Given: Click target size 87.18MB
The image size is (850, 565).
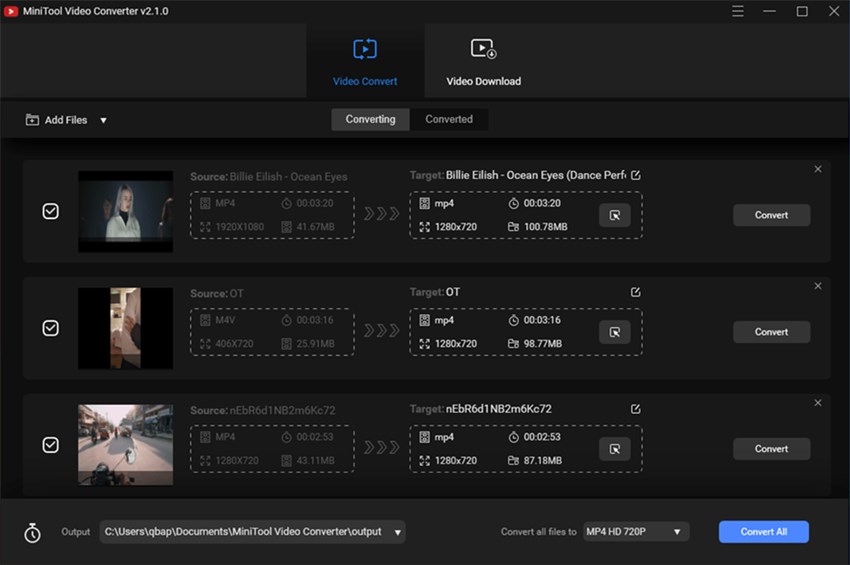Looking at the screenshot, I should (x=543, y=461).
